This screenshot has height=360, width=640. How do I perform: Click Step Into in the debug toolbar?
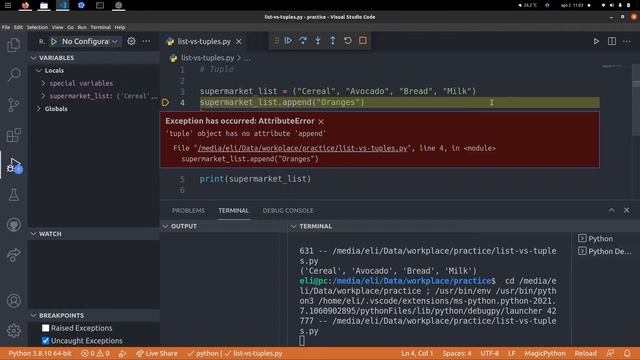click(x=318, y=41)
